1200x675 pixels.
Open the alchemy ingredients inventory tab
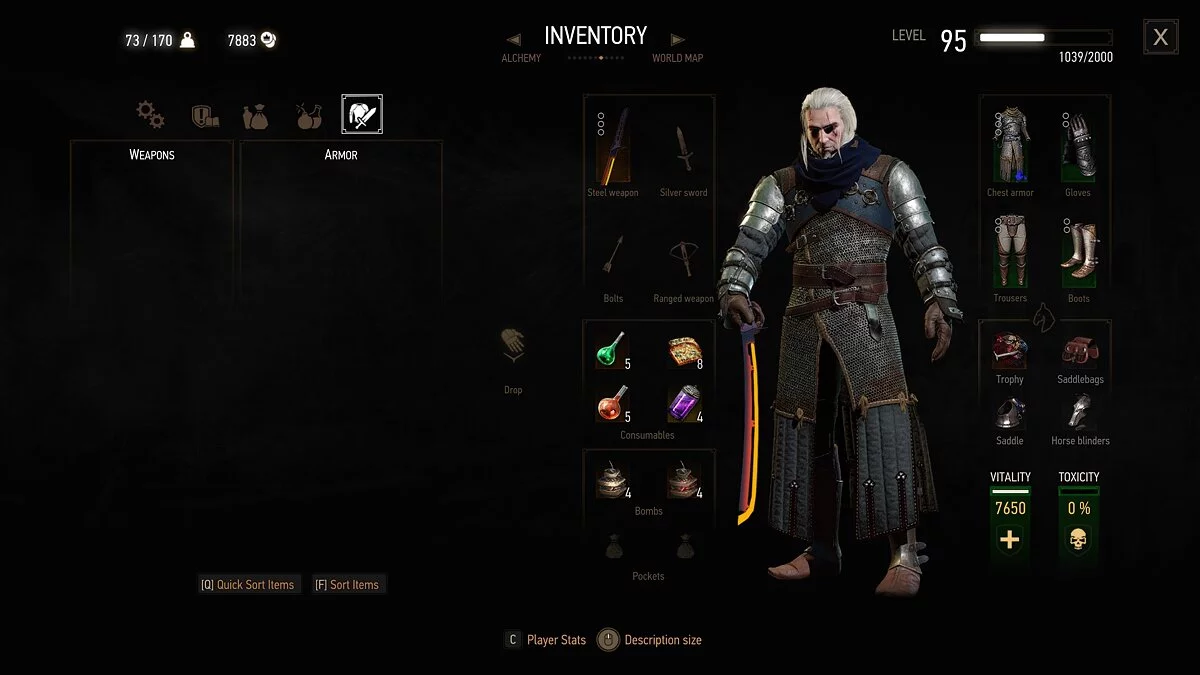[309, 116]
